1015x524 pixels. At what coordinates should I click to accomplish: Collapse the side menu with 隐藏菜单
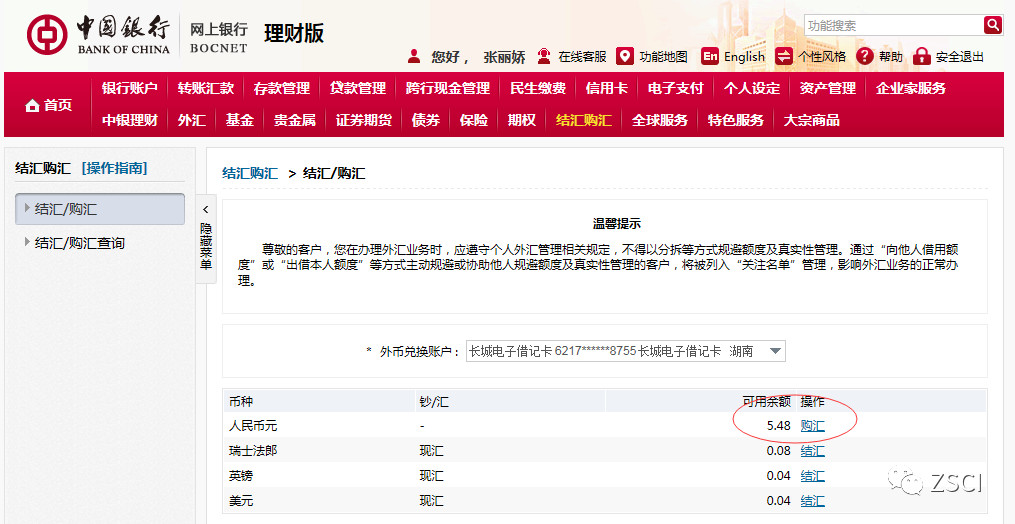click(x=206, y=238)
